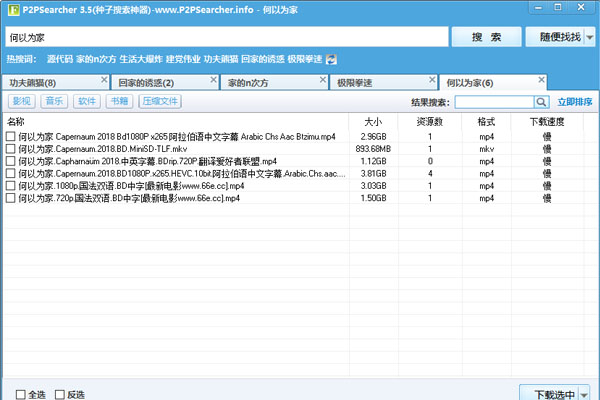Sort by the 大小 column header
This screenshot has width=600, height=400.
click(x=373, y=121)
